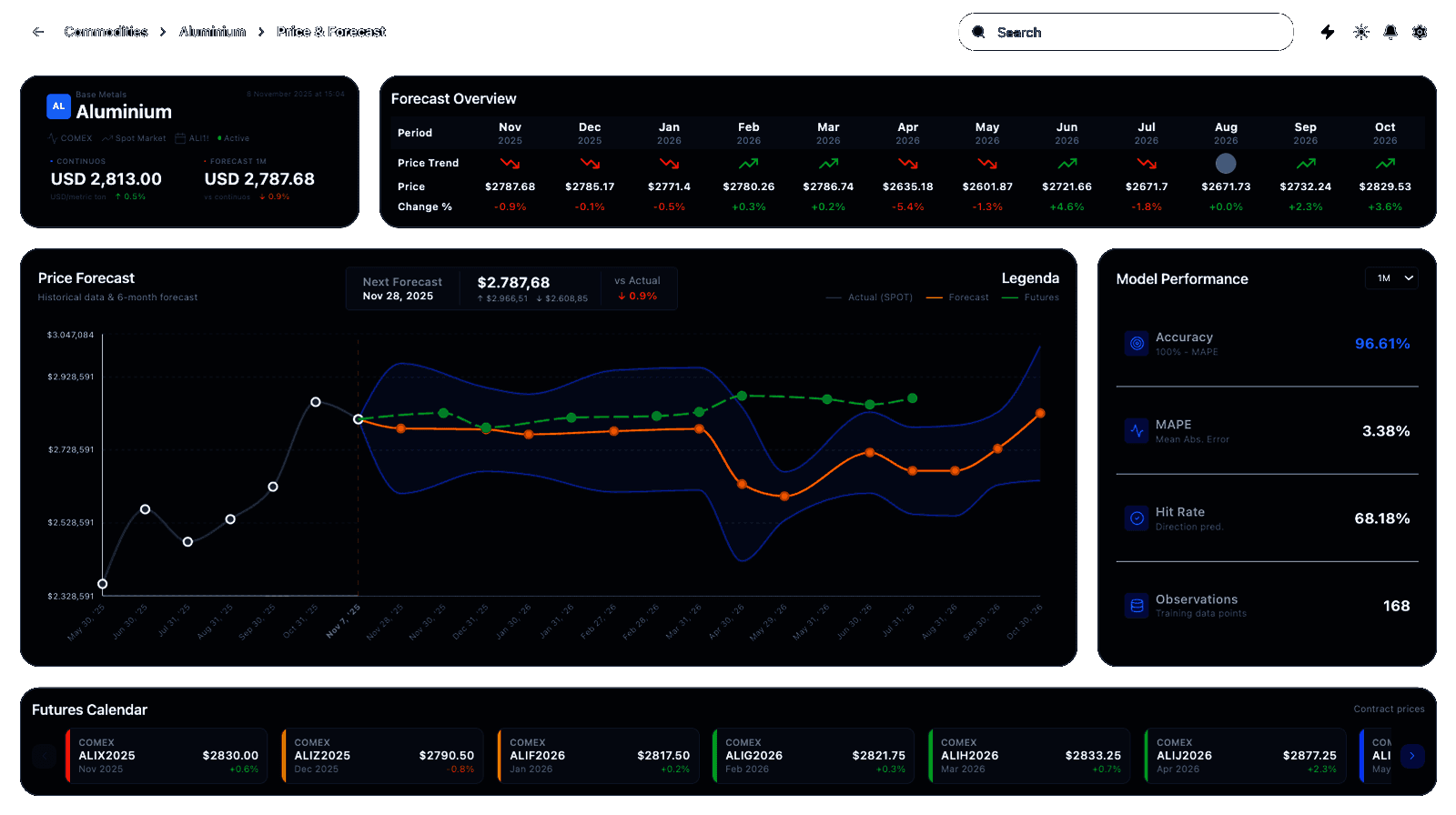Click the Active status indicator
Screen dimensions: 1456x815
pyautogui.click(x=234, y=138)
